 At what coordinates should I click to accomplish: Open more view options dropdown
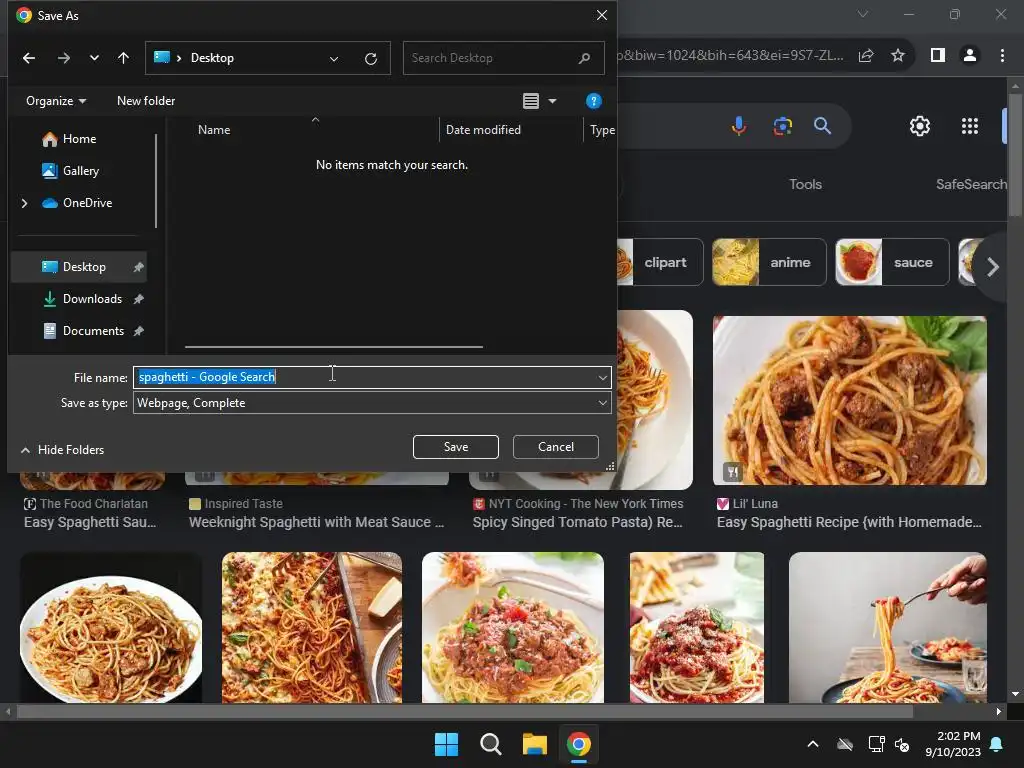(552, 101)
